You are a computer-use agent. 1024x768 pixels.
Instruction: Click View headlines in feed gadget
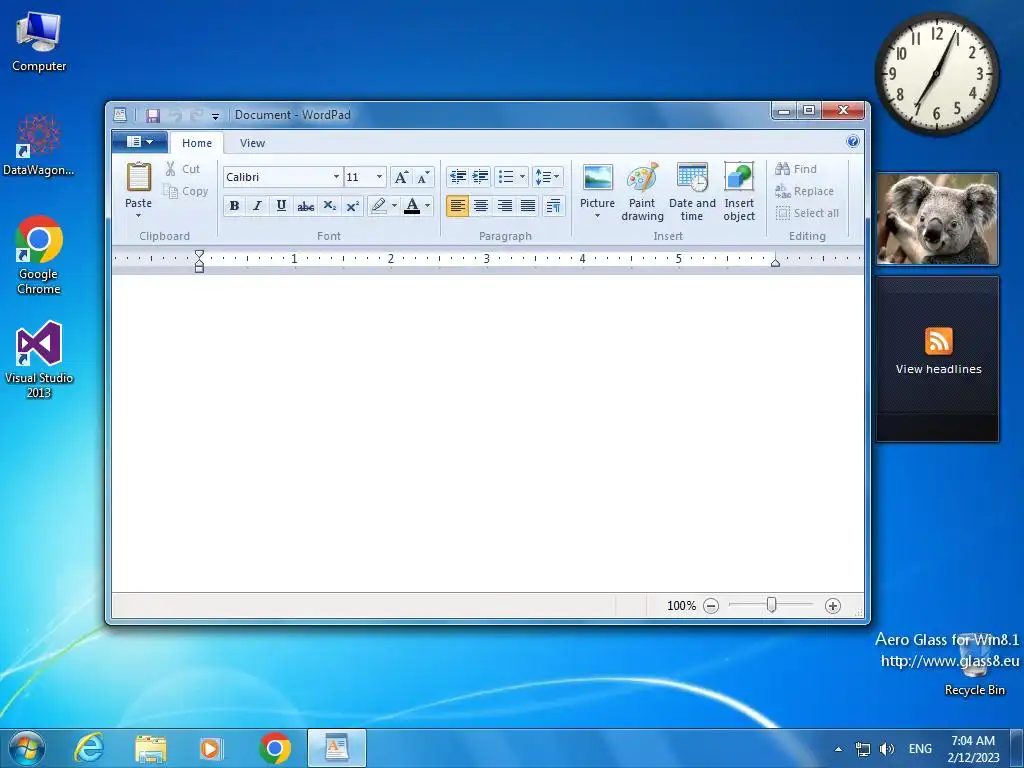click(x=938, y=369)
